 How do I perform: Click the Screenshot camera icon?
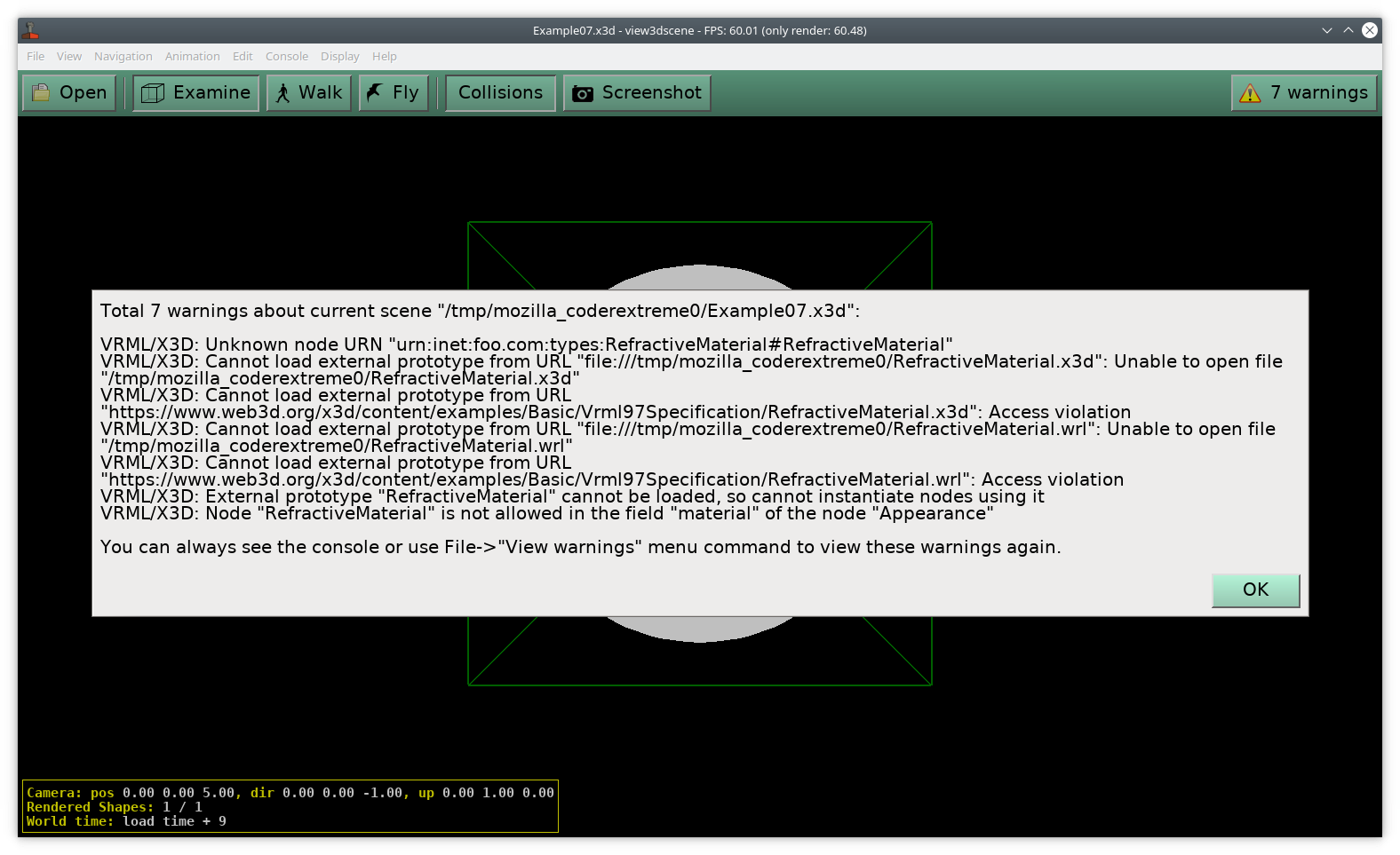point(583,93)
